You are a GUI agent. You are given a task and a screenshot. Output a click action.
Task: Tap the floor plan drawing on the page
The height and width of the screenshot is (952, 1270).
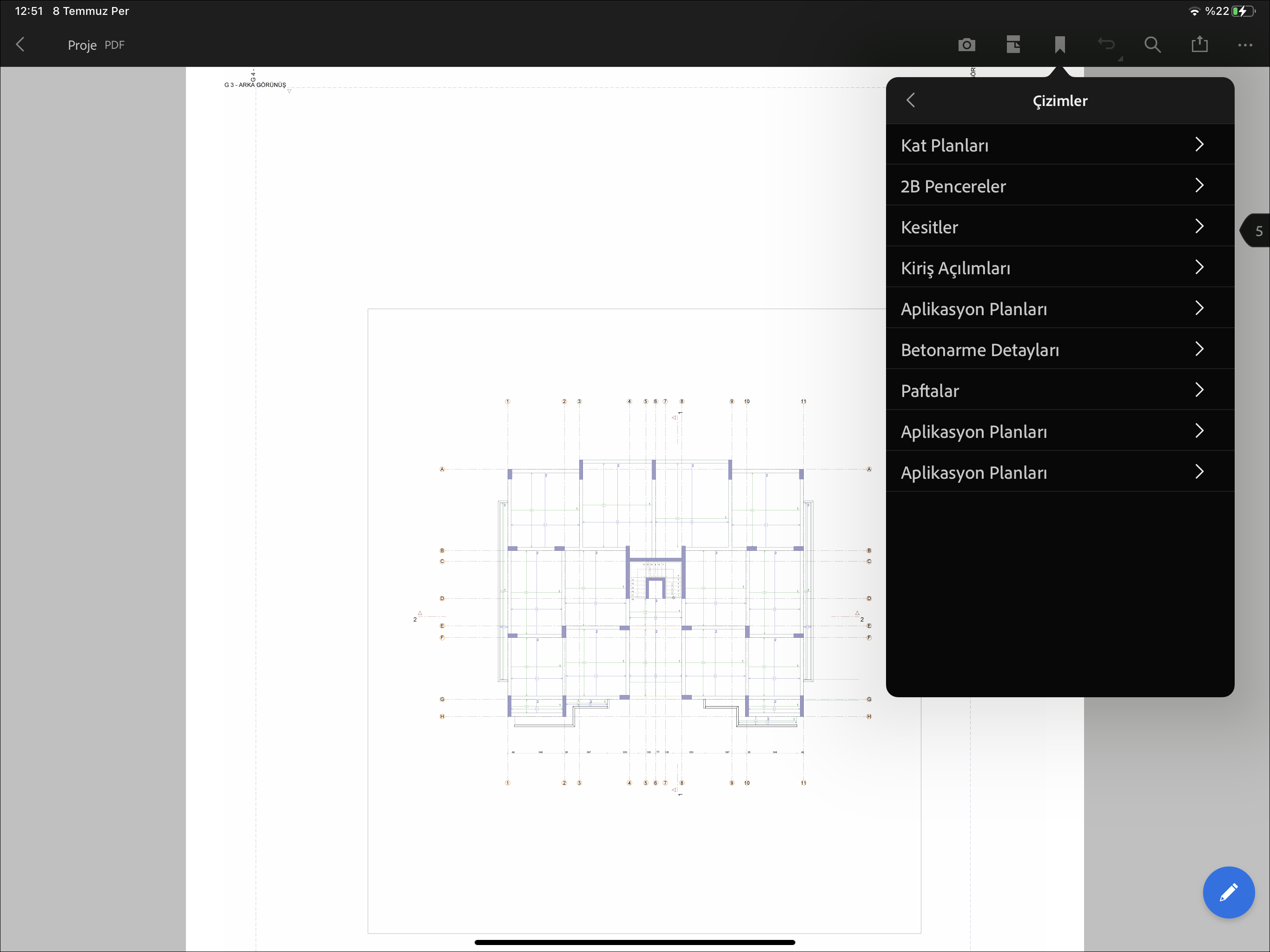655,591
